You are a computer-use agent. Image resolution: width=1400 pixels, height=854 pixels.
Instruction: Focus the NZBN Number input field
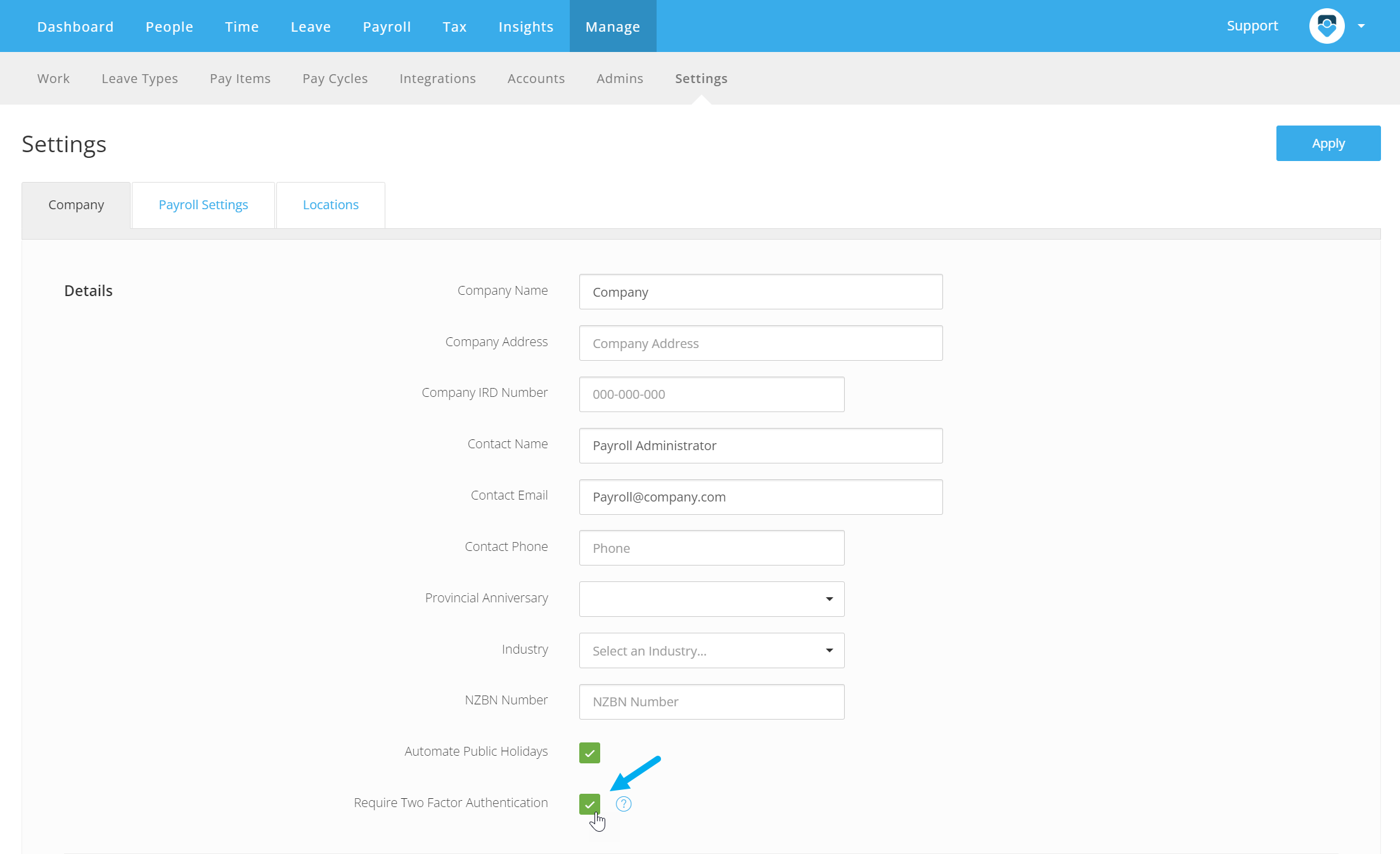point(712,702)
